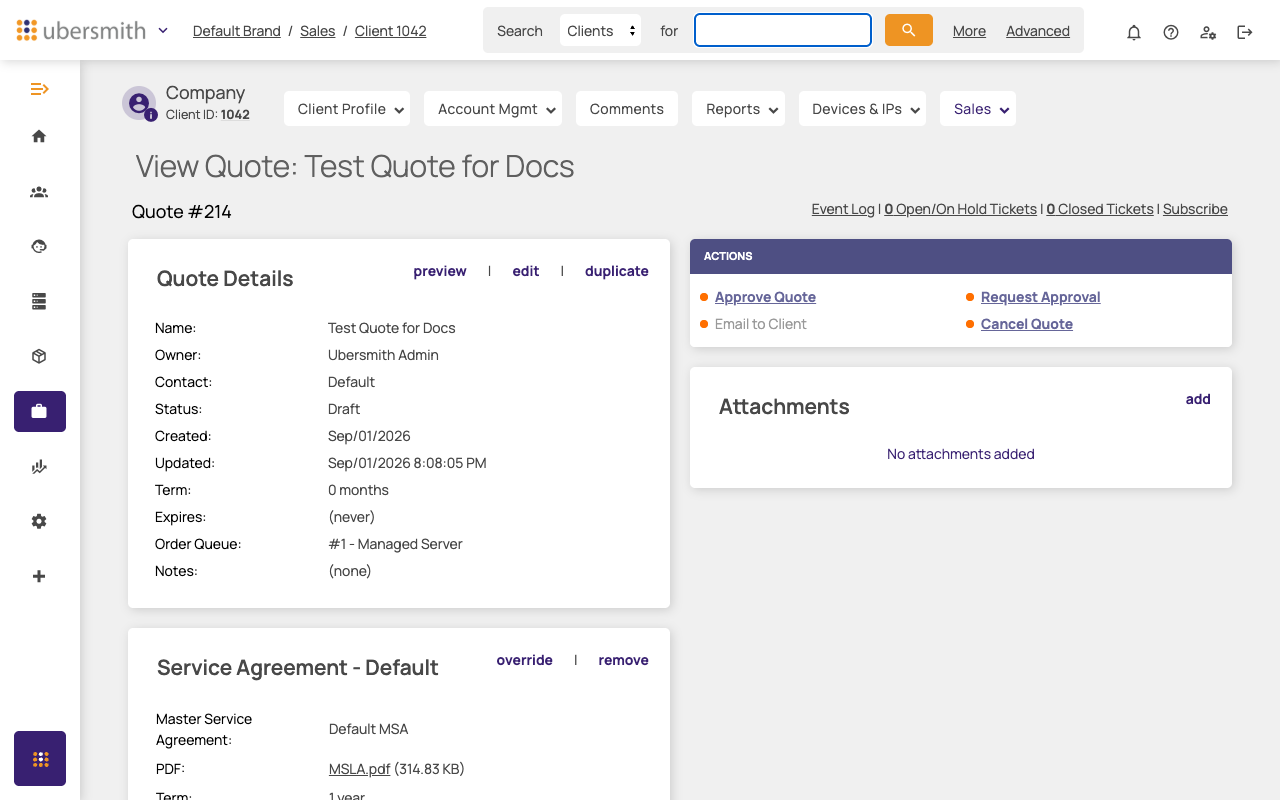This screenshot has width=1280, height=800.
Task: Click Request Approval action
Action: tap(1041, 297)
